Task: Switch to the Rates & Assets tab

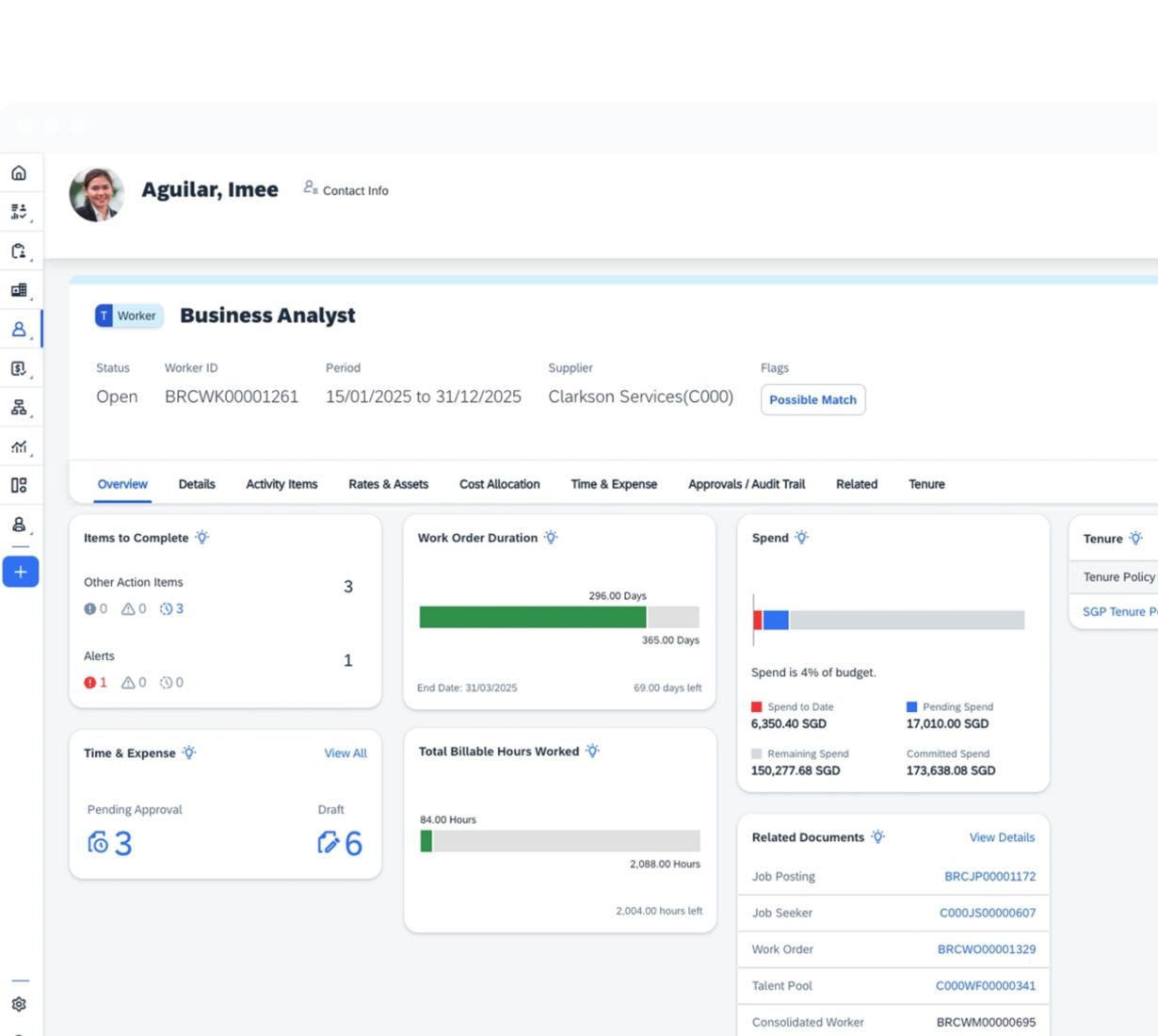Action: (x=388, y=484)
